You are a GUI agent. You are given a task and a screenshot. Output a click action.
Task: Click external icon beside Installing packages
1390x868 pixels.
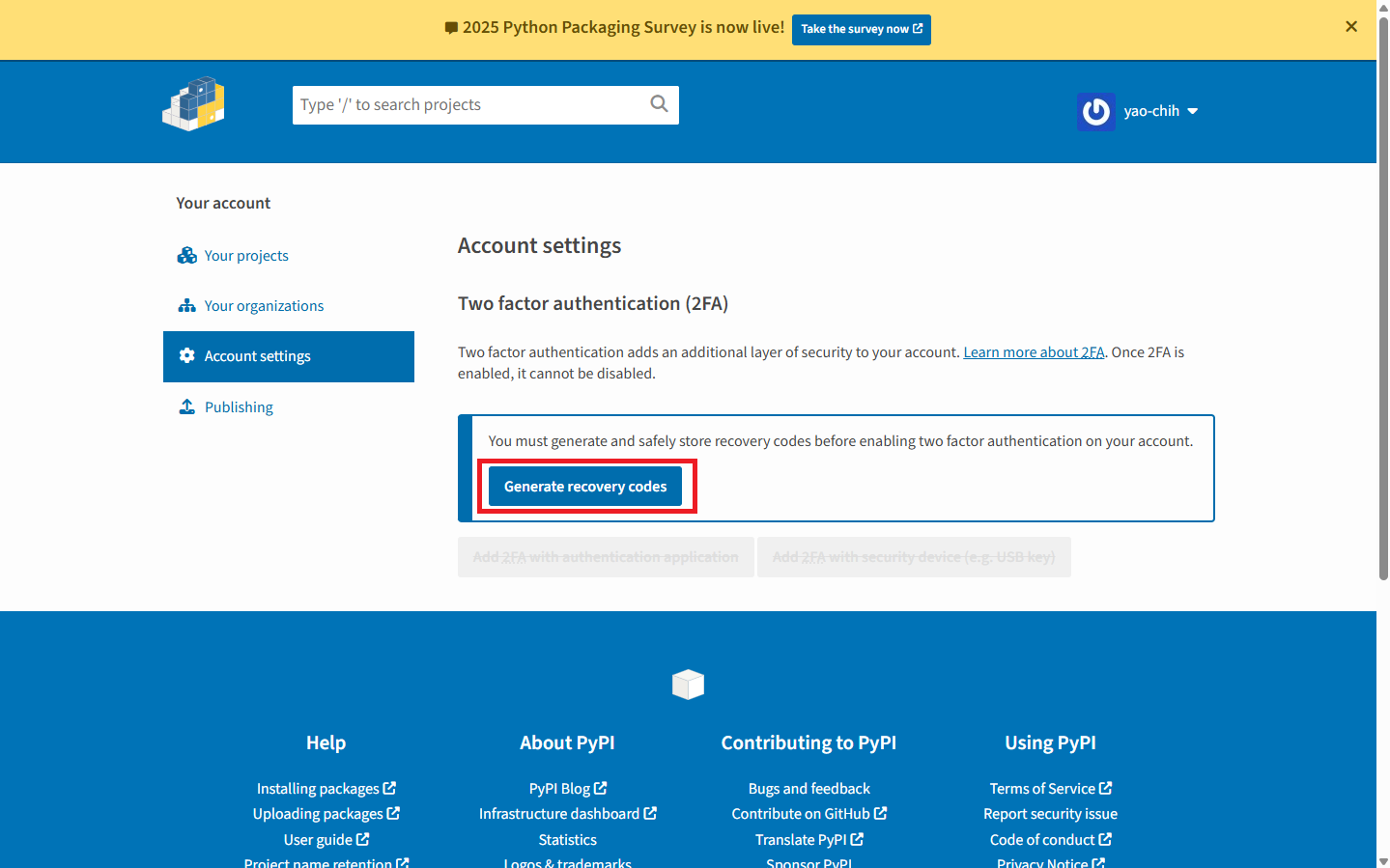[x=389, y=788]
